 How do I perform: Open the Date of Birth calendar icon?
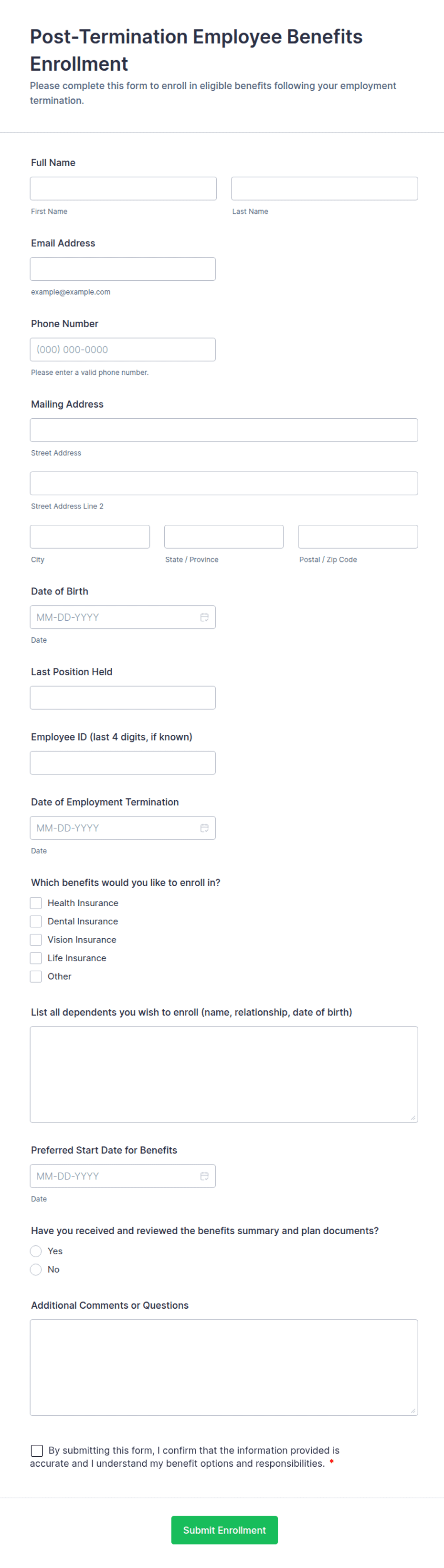204,617
